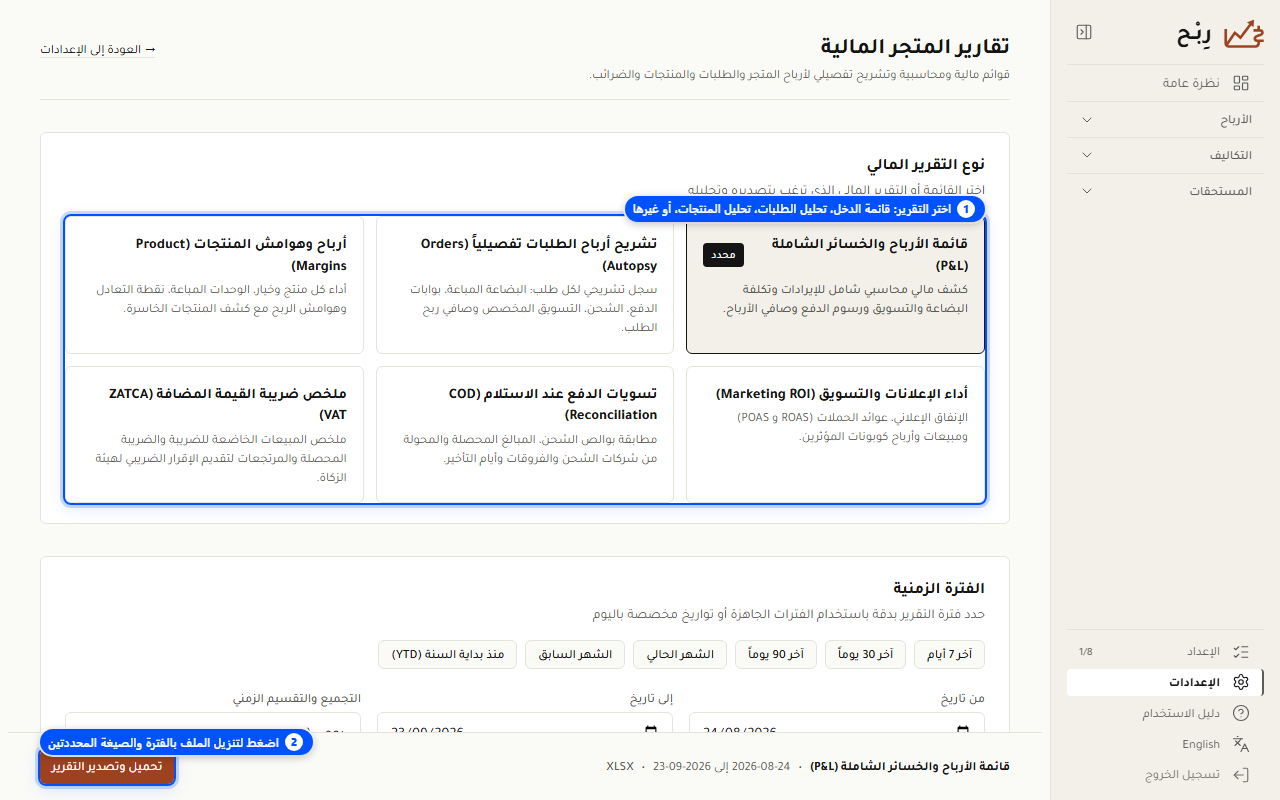Click the تقارير المتجر المالية page title
Image resolution: width=1280 pixels, height=800 pixels.
tap(915, 46)
